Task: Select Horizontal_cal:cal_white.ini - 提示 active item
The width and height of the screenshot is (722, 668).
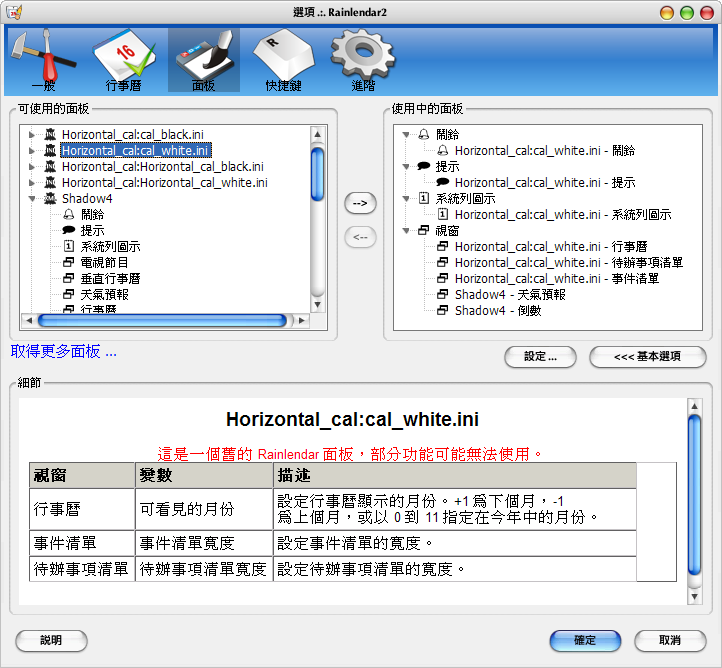Action: pos(545,182)
